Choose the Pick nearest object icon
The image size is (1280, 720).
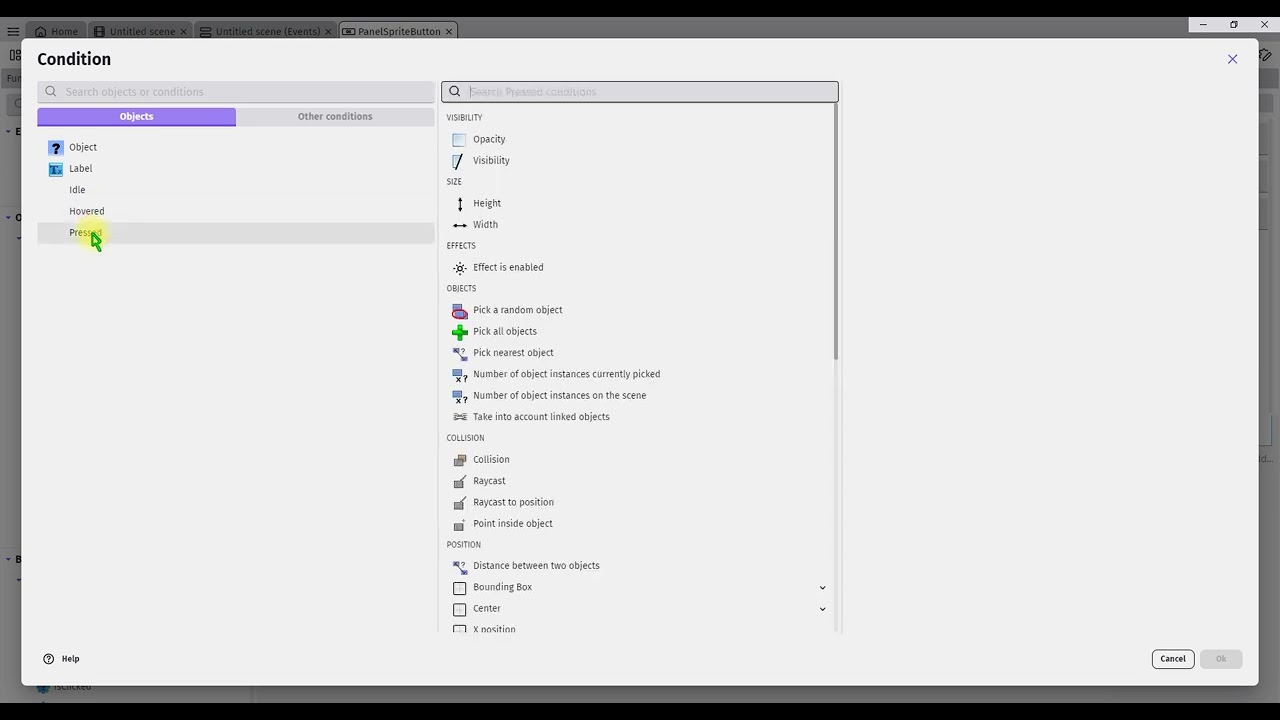pos(459,353)
